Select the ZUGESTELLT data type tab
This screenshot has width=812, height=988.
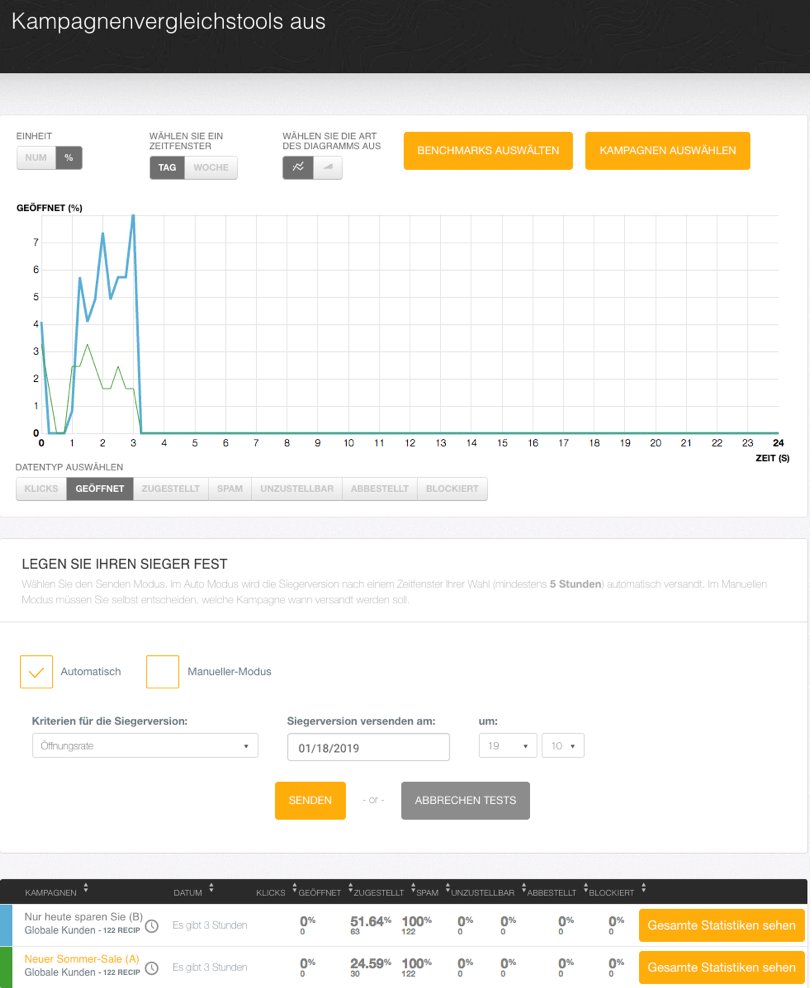pos(171,489)
